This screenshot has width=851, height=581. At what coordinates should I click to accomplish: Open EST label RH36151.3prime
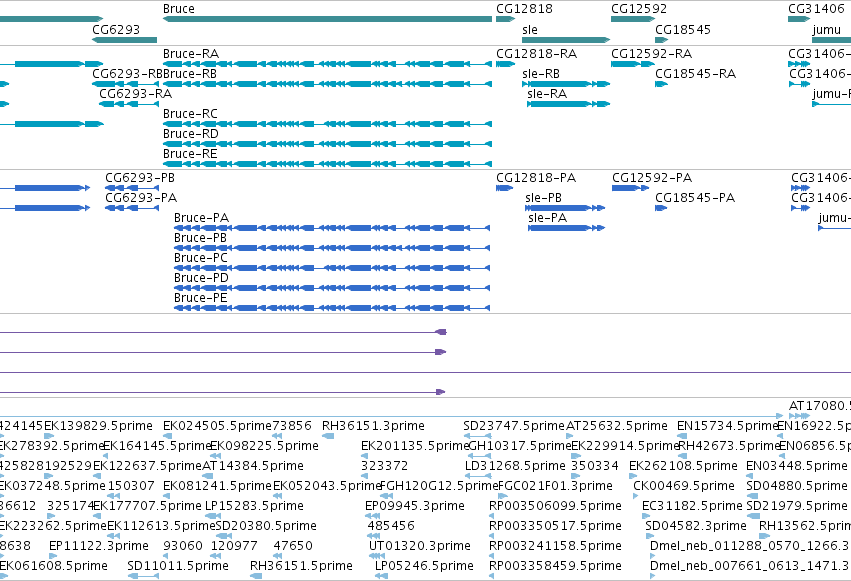pos(373,426)
